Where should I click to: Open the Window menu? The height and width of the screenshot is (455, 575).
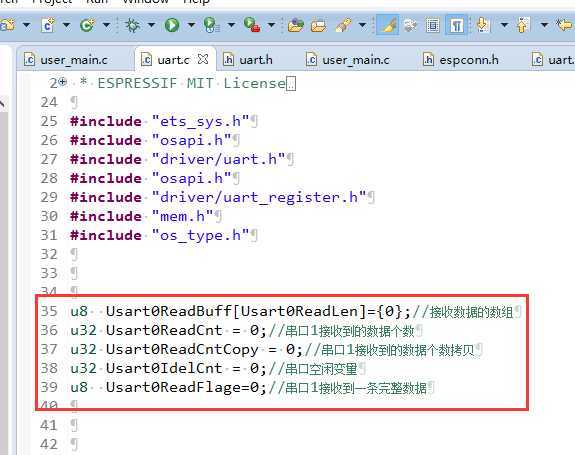coord(146,1)
